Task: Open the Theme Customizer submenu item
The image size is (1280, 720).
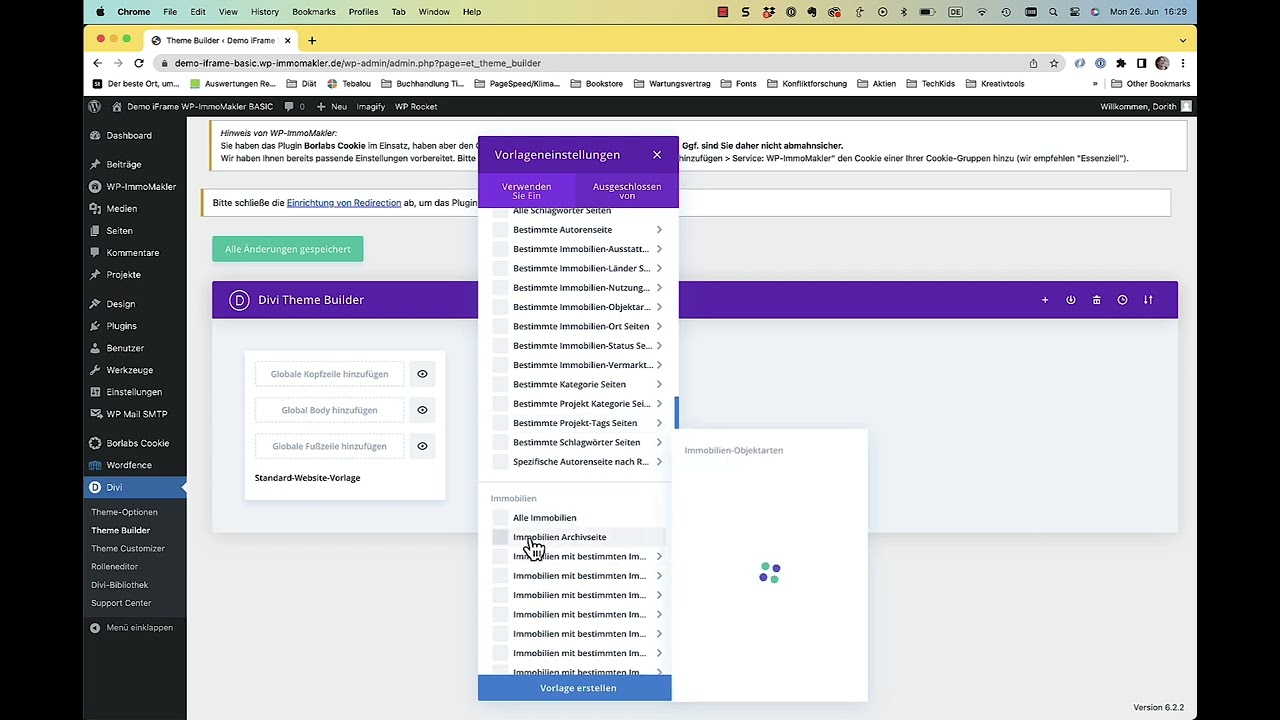Action: click(128, 549)
